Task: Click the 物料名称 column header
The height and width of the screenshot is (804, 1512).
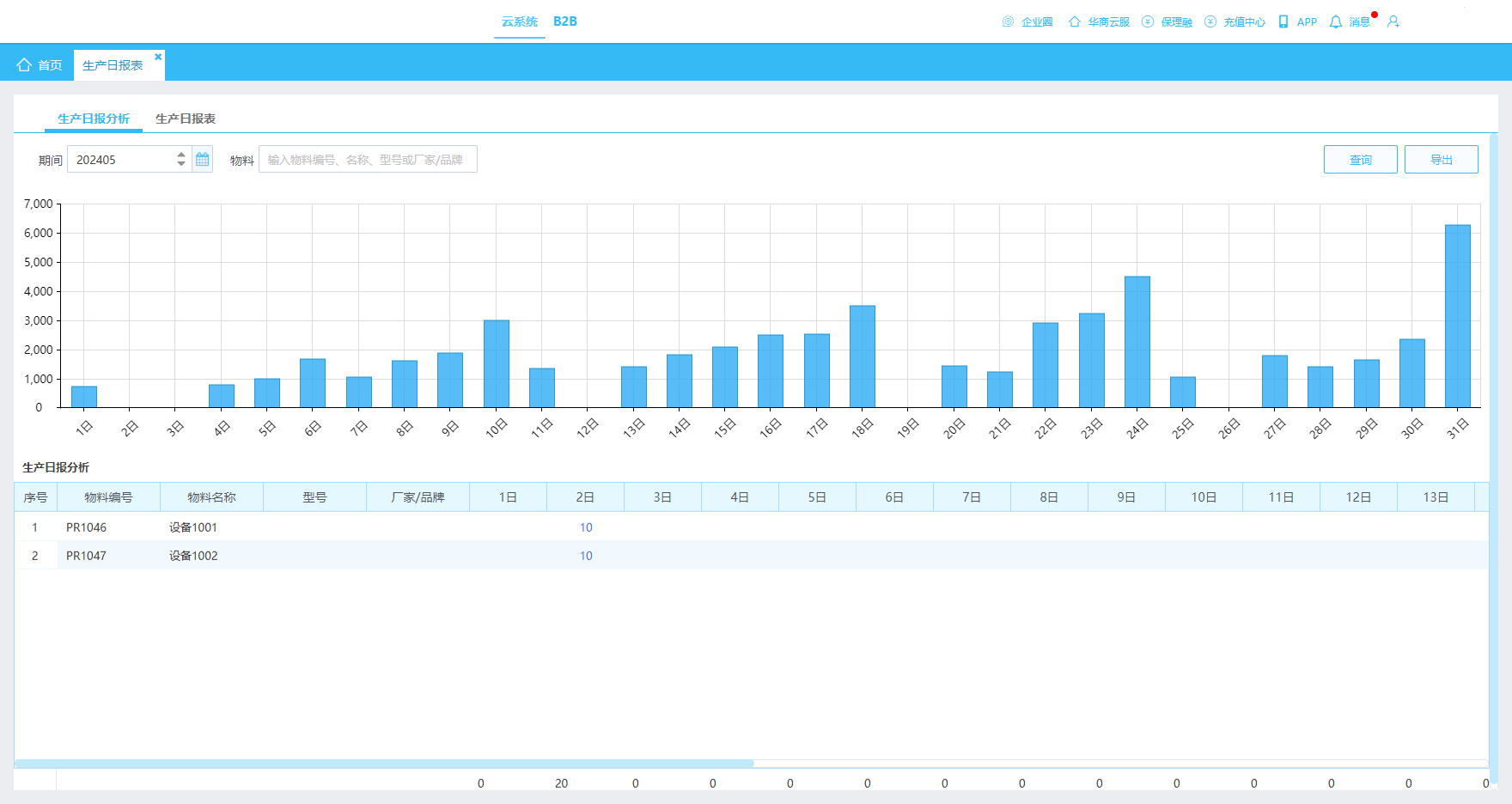Action: coord(211,497)
